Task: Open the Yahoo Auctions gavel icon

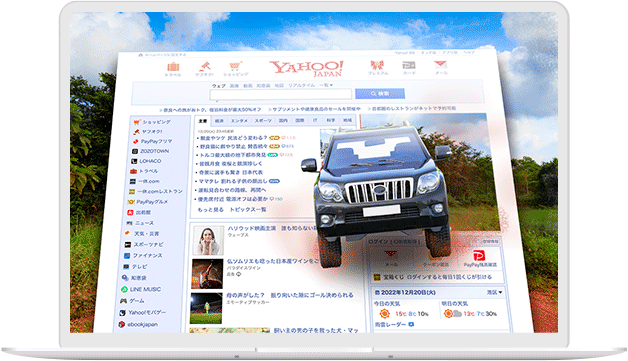Action: click(204, 66)
